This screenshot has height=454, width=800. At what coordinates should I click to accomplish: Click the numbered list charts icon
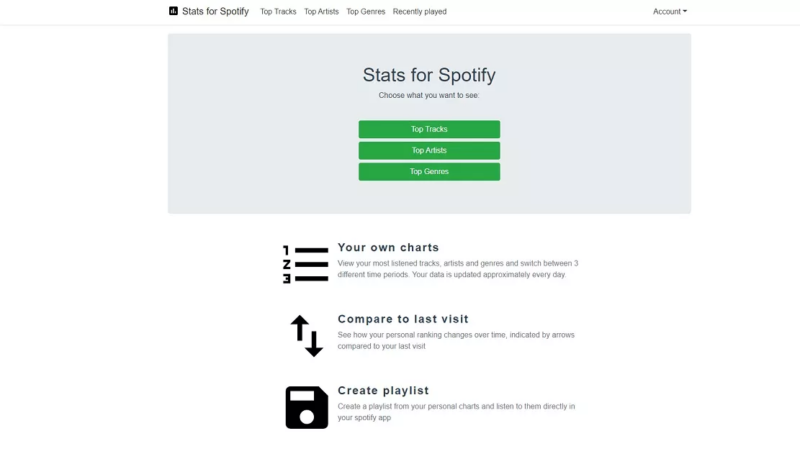[306, 264]
